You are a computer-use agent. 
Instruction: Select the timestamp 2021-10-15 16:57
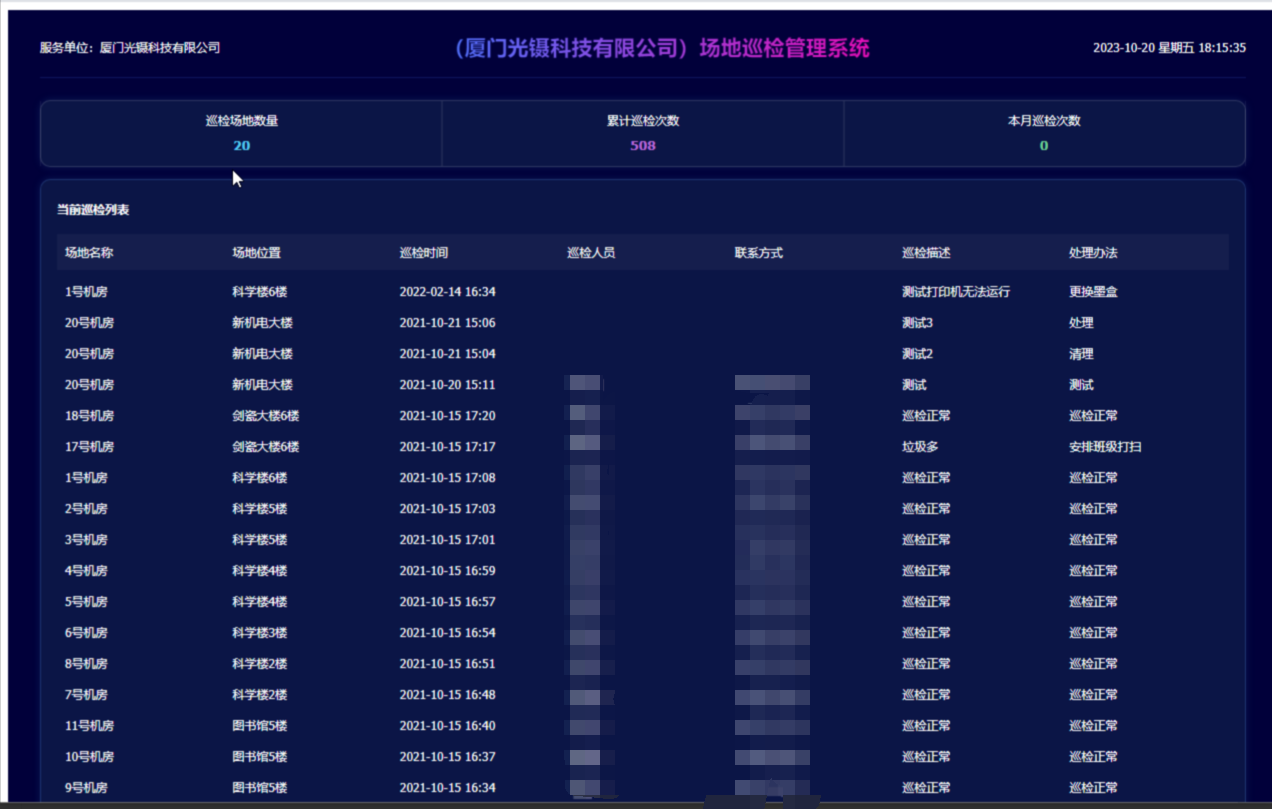(448, 602)
